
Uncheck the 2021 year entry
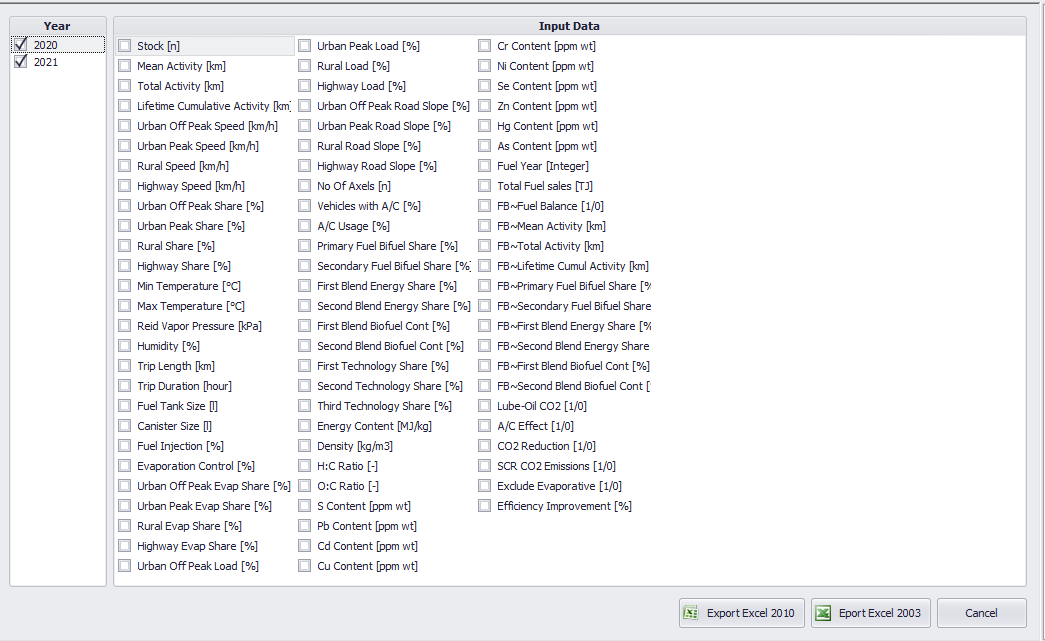[22, 61]
